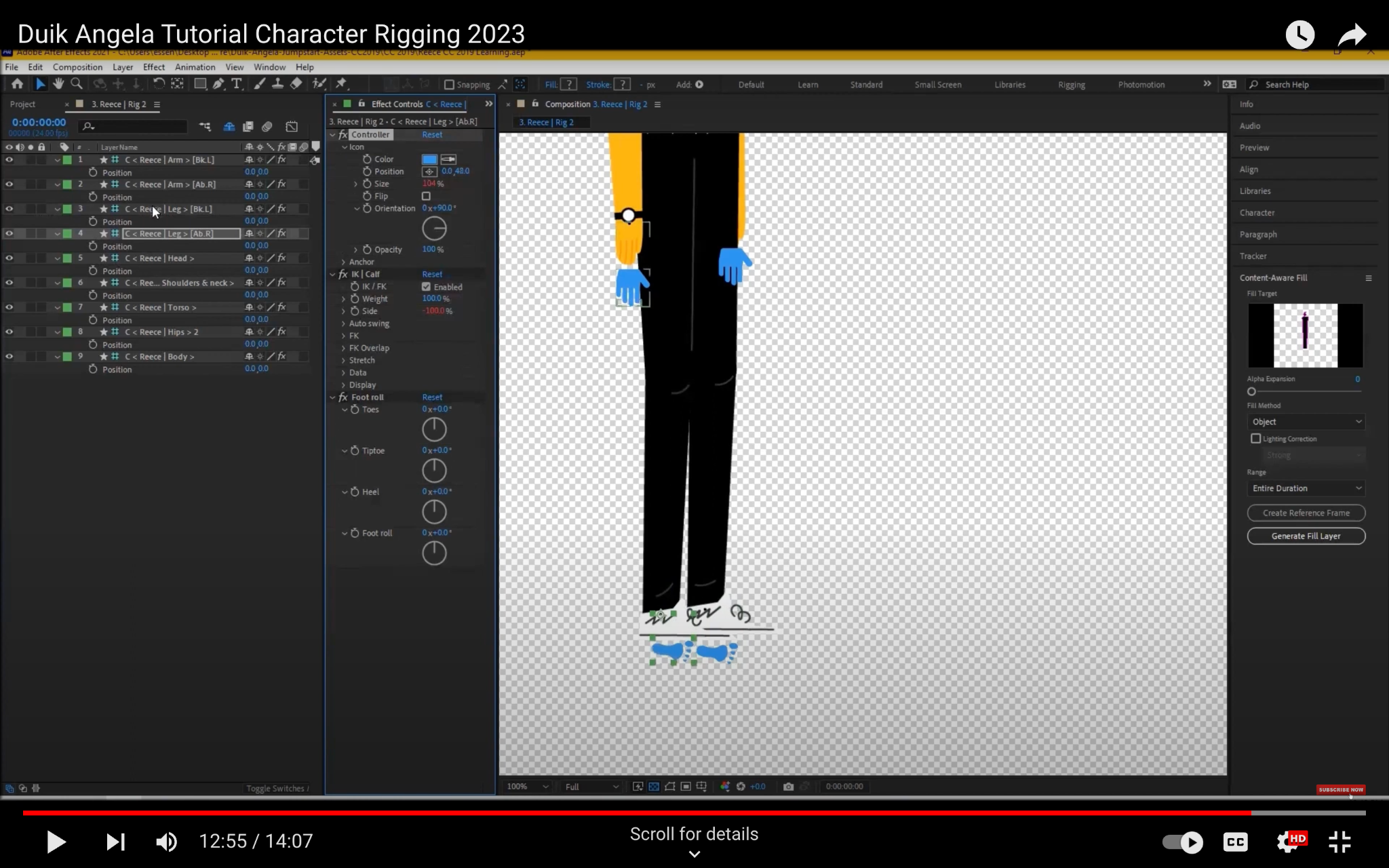Select the Zoom magnifier tool
The image size is (1389, 868).
[x=77, y=83]
